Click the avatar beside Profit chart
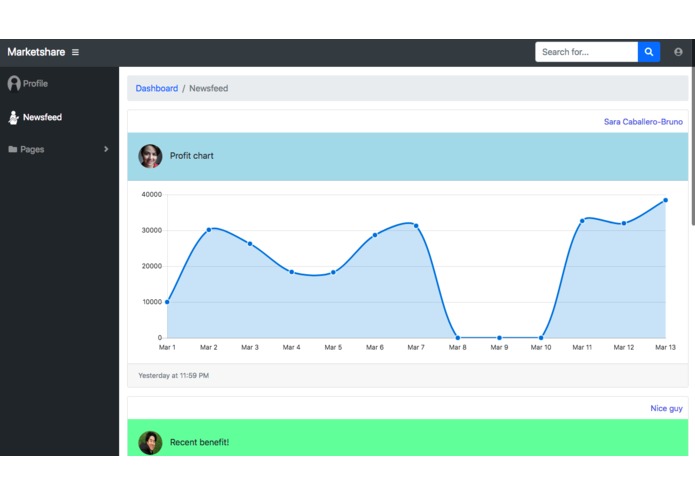Screen dimensions: 695x494 pos(150,156)
